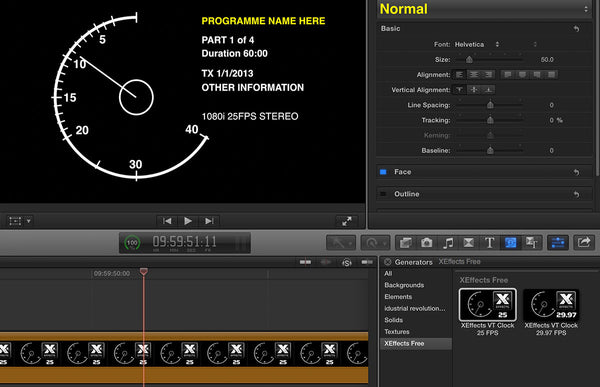Click the PROGRAMME NAME HERE title text
The image size is (600, 387).
tap(263, 21)
